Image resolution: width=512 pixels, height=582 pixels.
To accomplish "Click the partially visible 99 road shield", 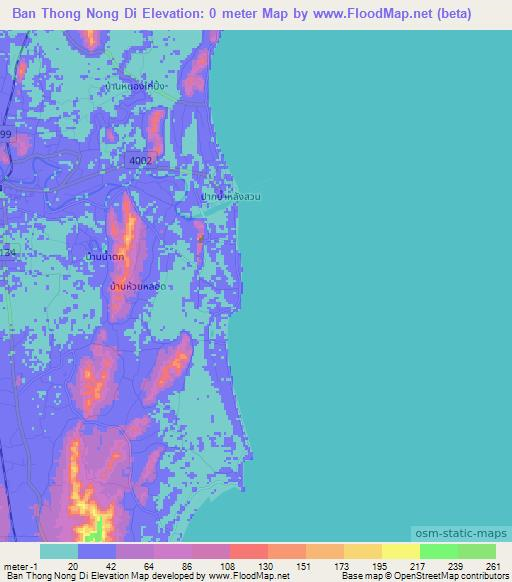I will coord(7,134).
